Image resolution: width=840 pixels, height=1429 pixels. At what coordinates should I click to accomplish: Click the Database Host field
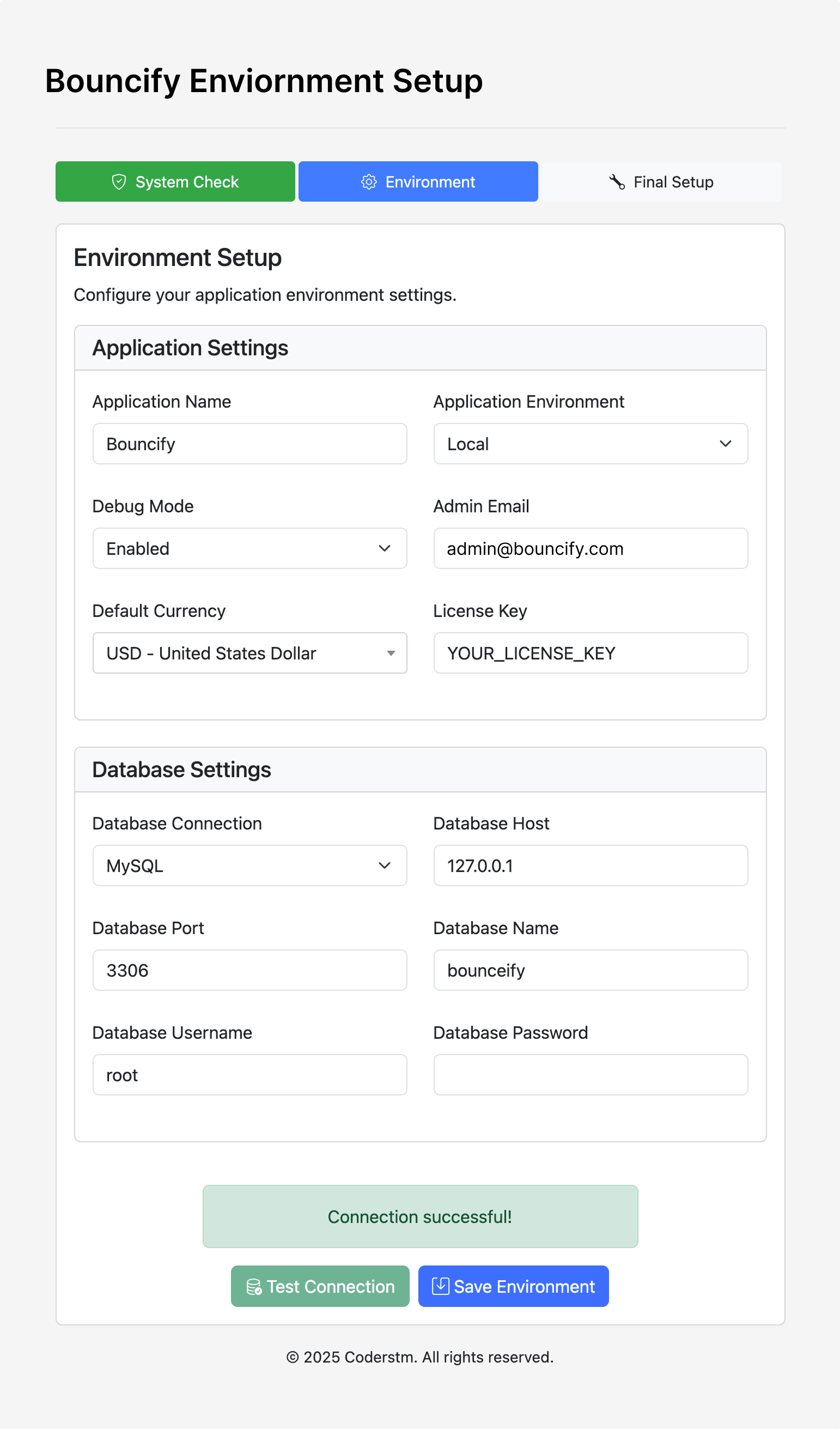(x=590, y=865)
